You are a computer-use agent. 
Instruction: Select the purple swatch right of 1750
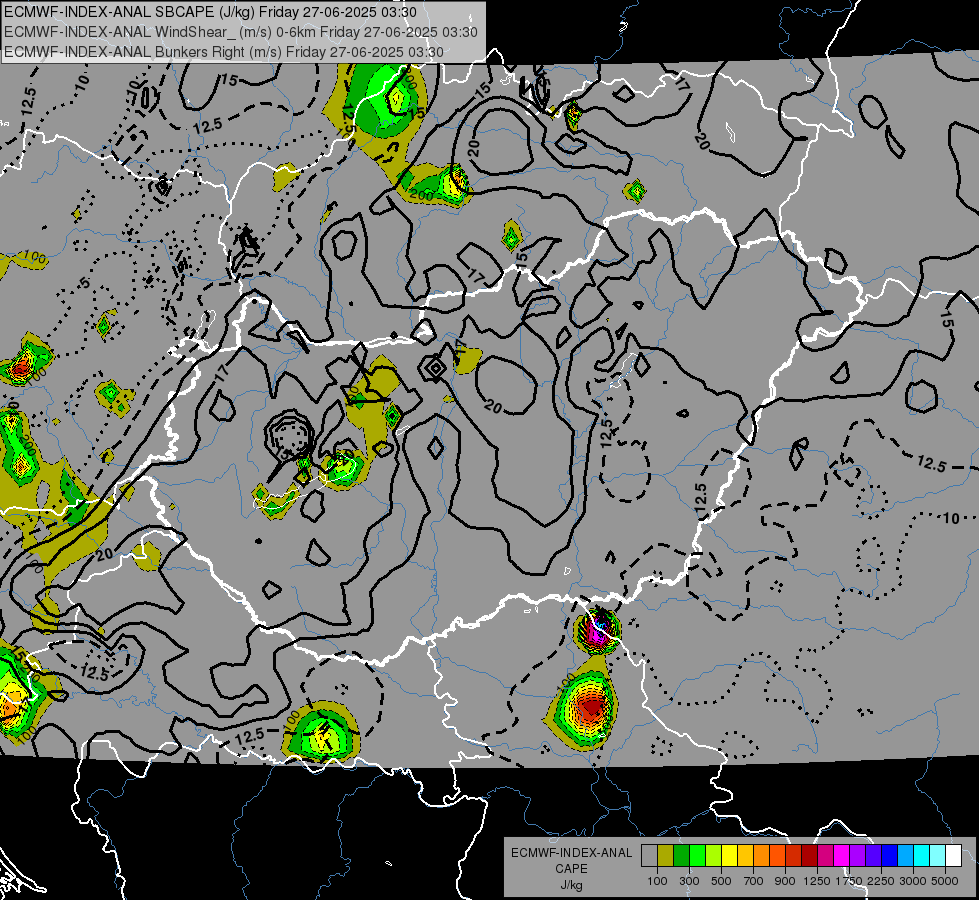[858, 855]
